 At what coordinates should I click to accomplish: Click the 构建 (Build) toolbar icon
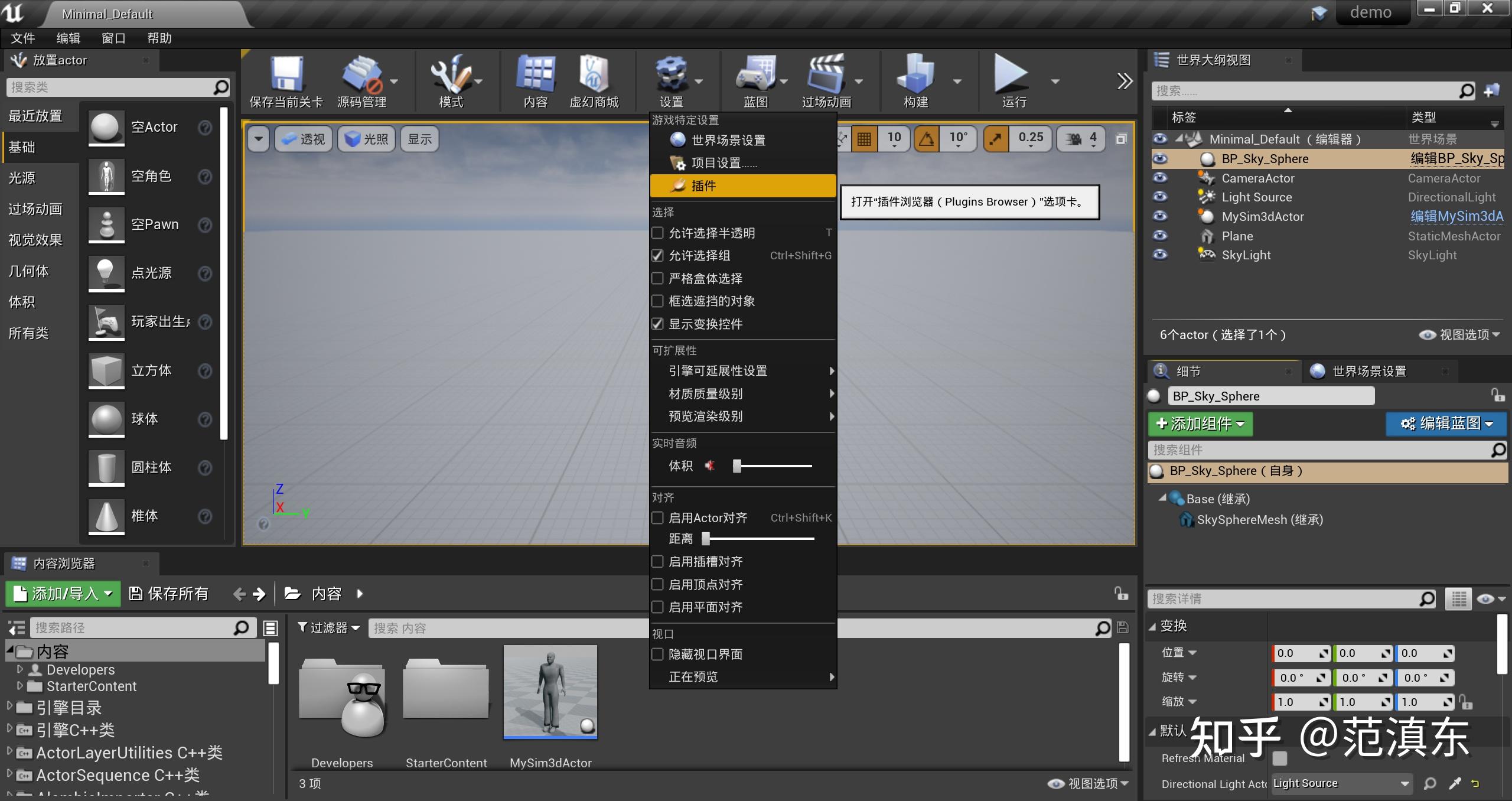(916, 80)
